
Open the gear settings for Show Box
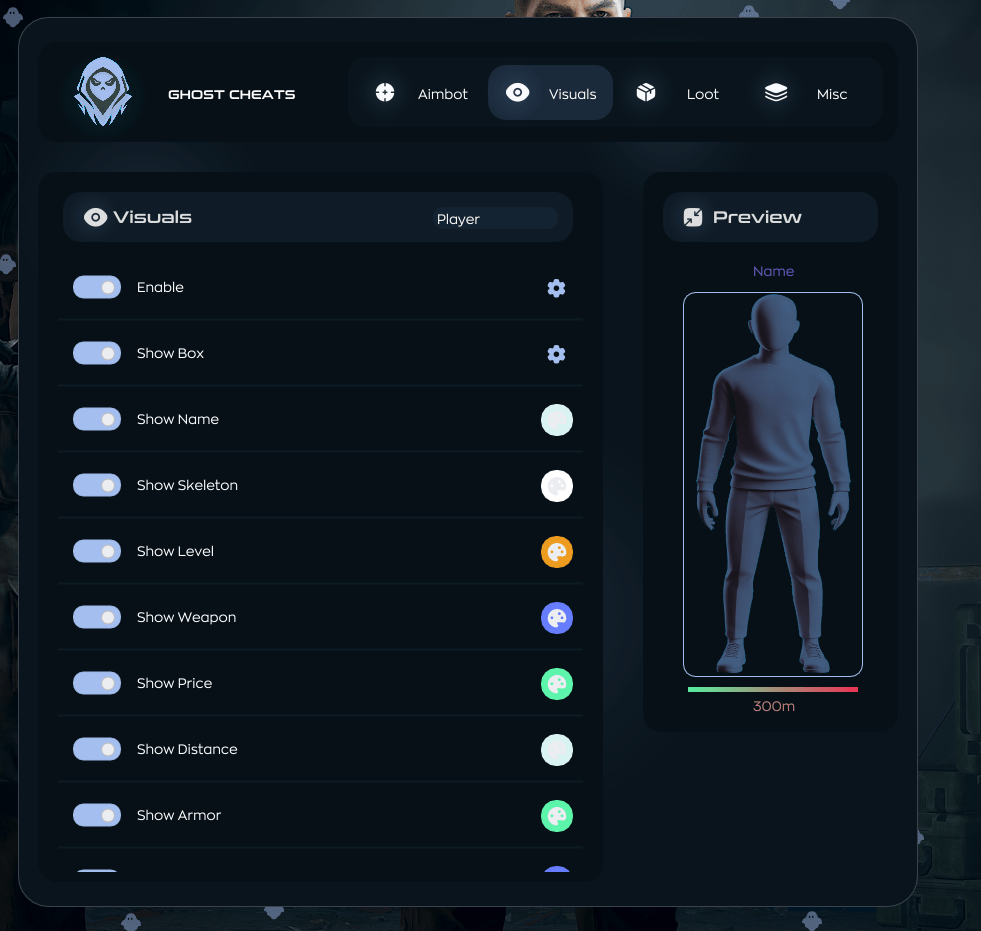click(x=556, y=354)
